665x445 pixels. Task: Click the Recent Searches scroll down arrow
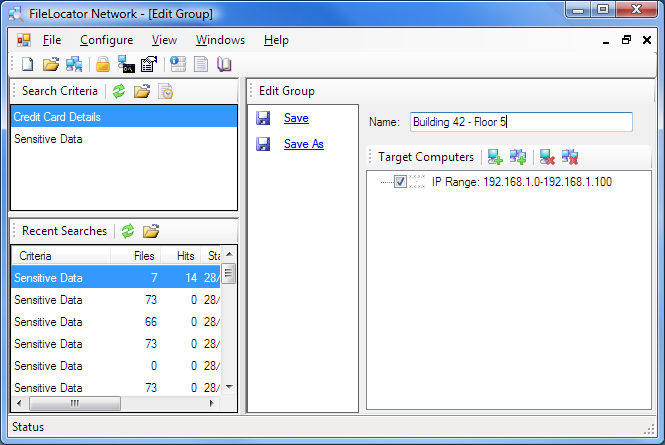[229, 387]
